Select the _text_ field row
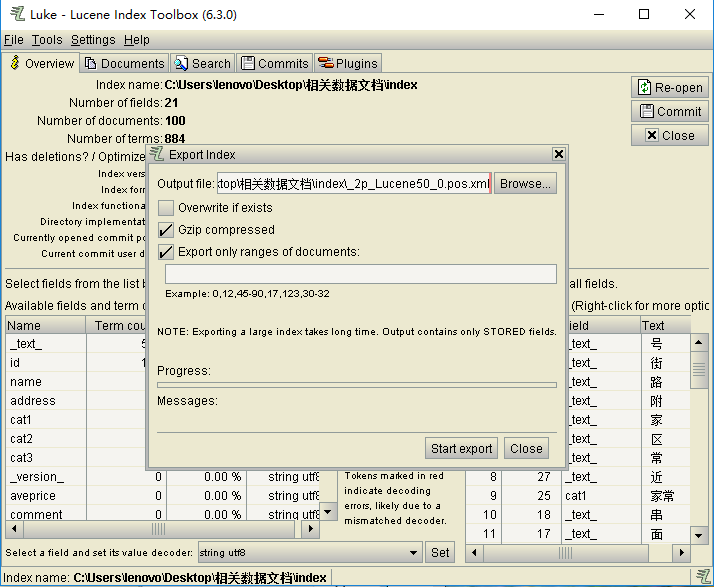Screen dimensions: 714x587 click(76, 344)
